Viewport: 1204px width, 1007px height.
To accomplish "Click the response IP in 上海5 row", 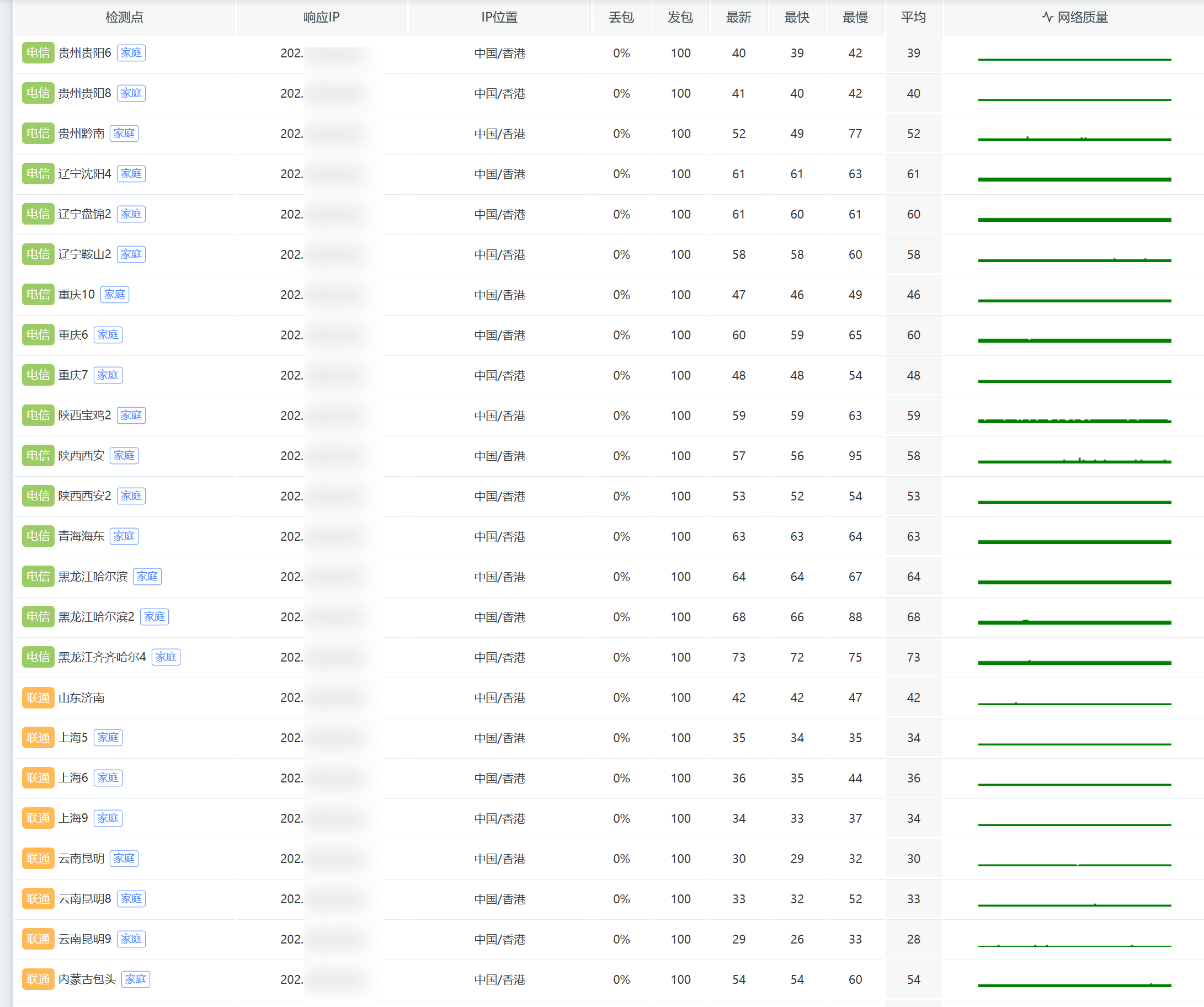I will tap(321, 738).
